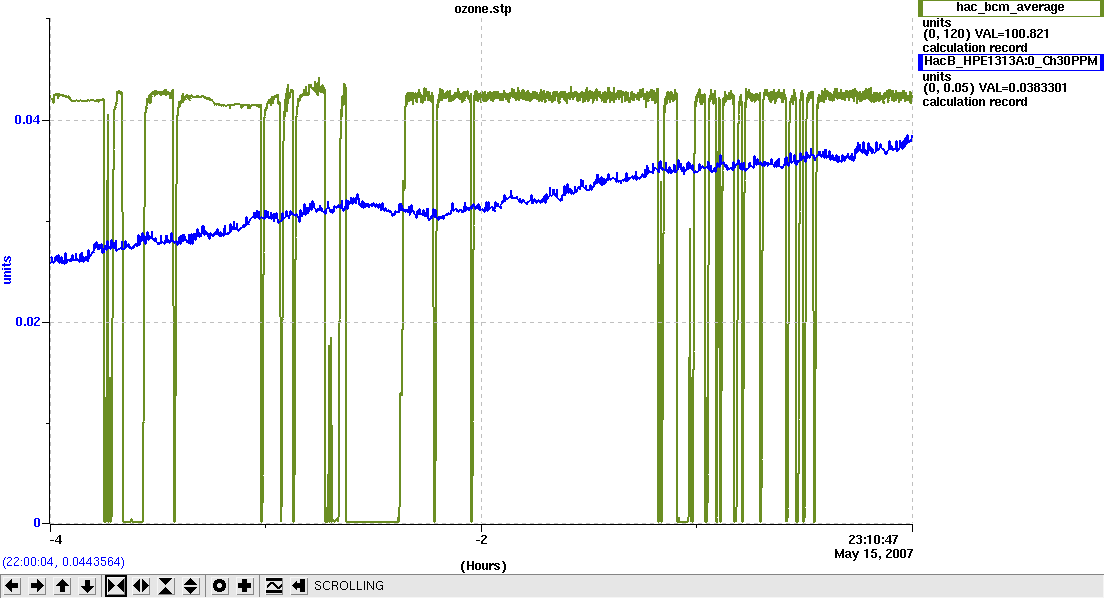1104x598 pixels.
Task: Click the cursor readout (22:00:04, 0.0443564)
Action: coord(63,562)
